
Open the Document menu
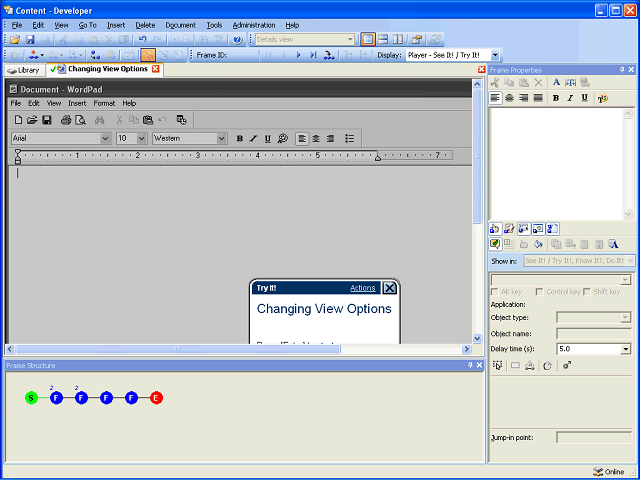point(180,25)
